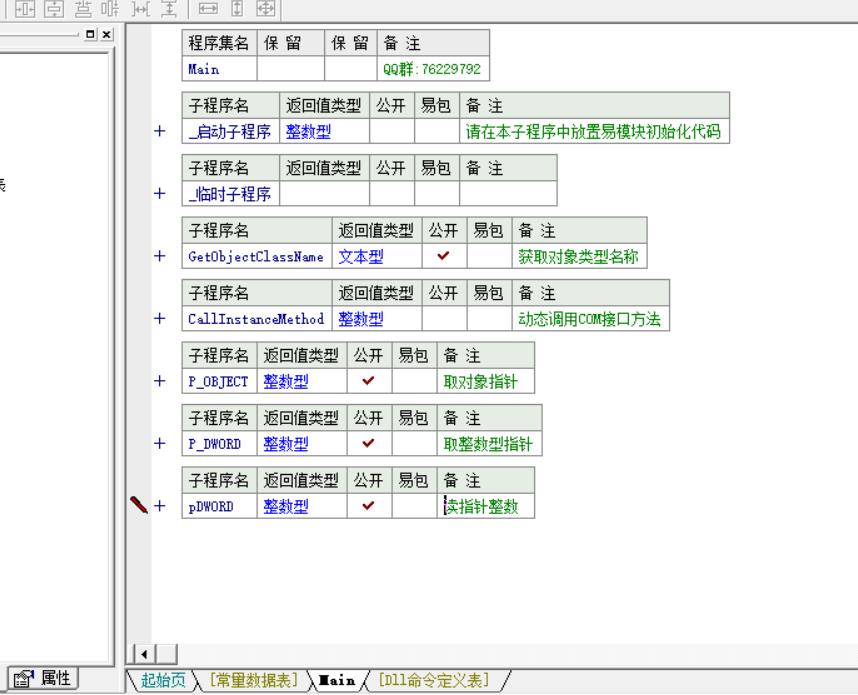Toggle 公开 cell for _启动子程序
Image resolution: width=858 pixels, height=695 pixels.
392,131
